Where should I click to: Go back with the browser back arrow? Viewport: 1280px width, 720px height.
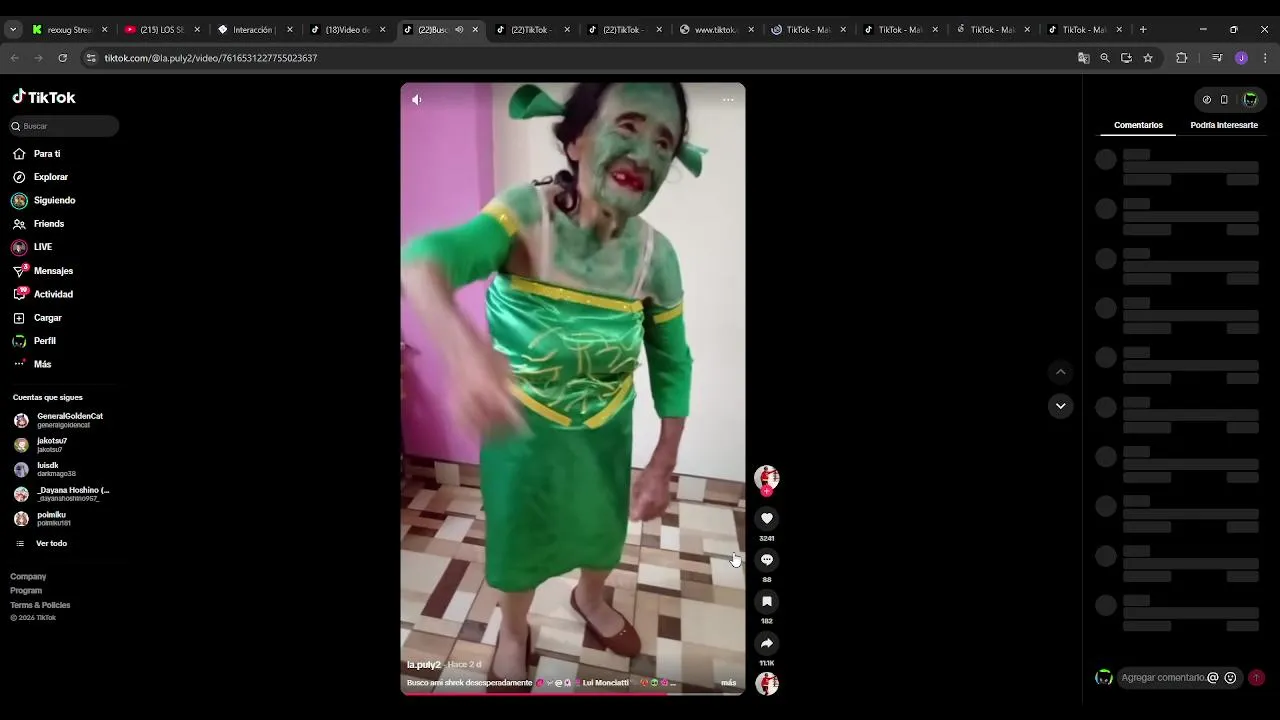[15, 58]
